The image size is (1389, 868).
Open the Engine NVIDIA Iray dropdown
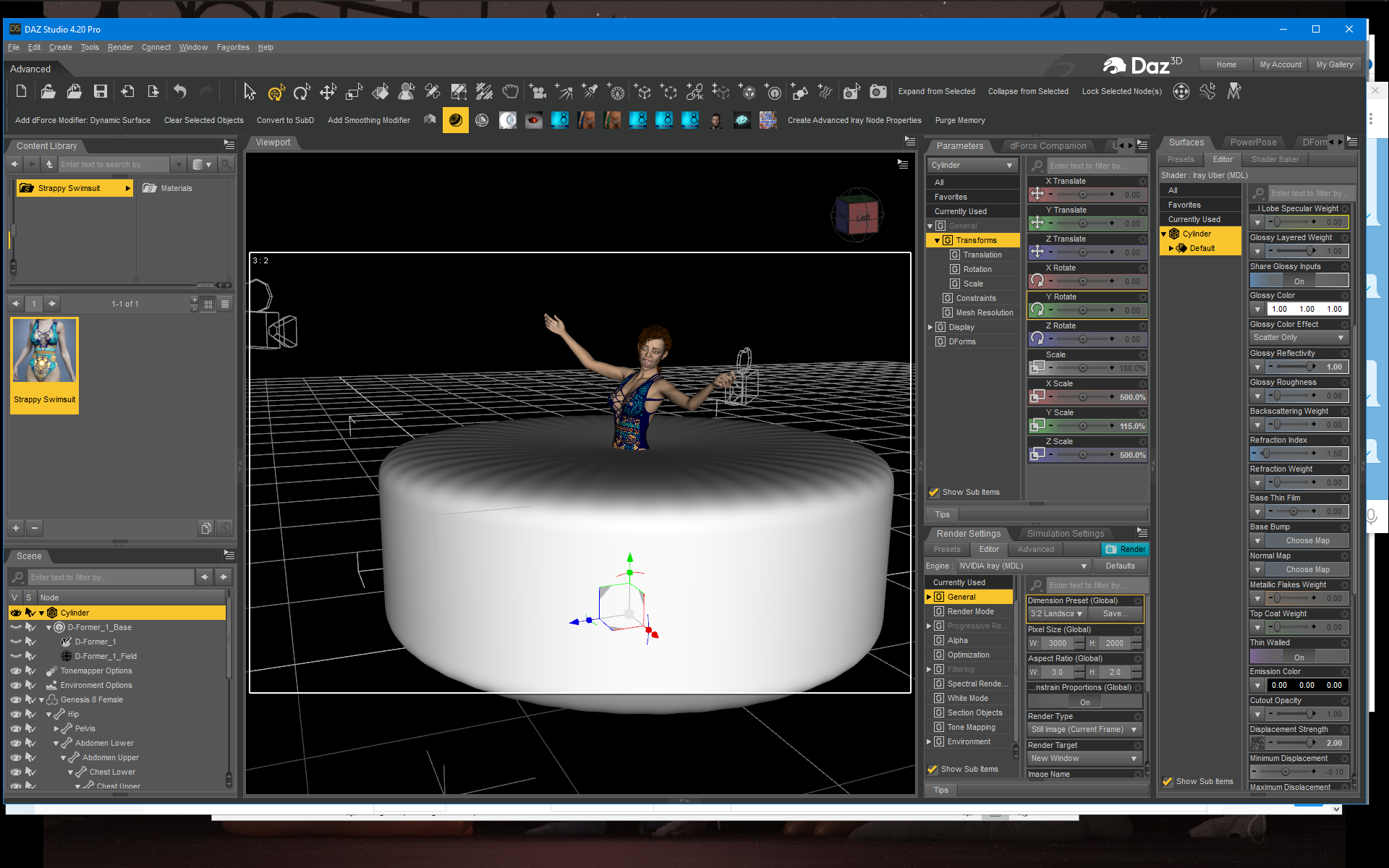coord(1023,566)
